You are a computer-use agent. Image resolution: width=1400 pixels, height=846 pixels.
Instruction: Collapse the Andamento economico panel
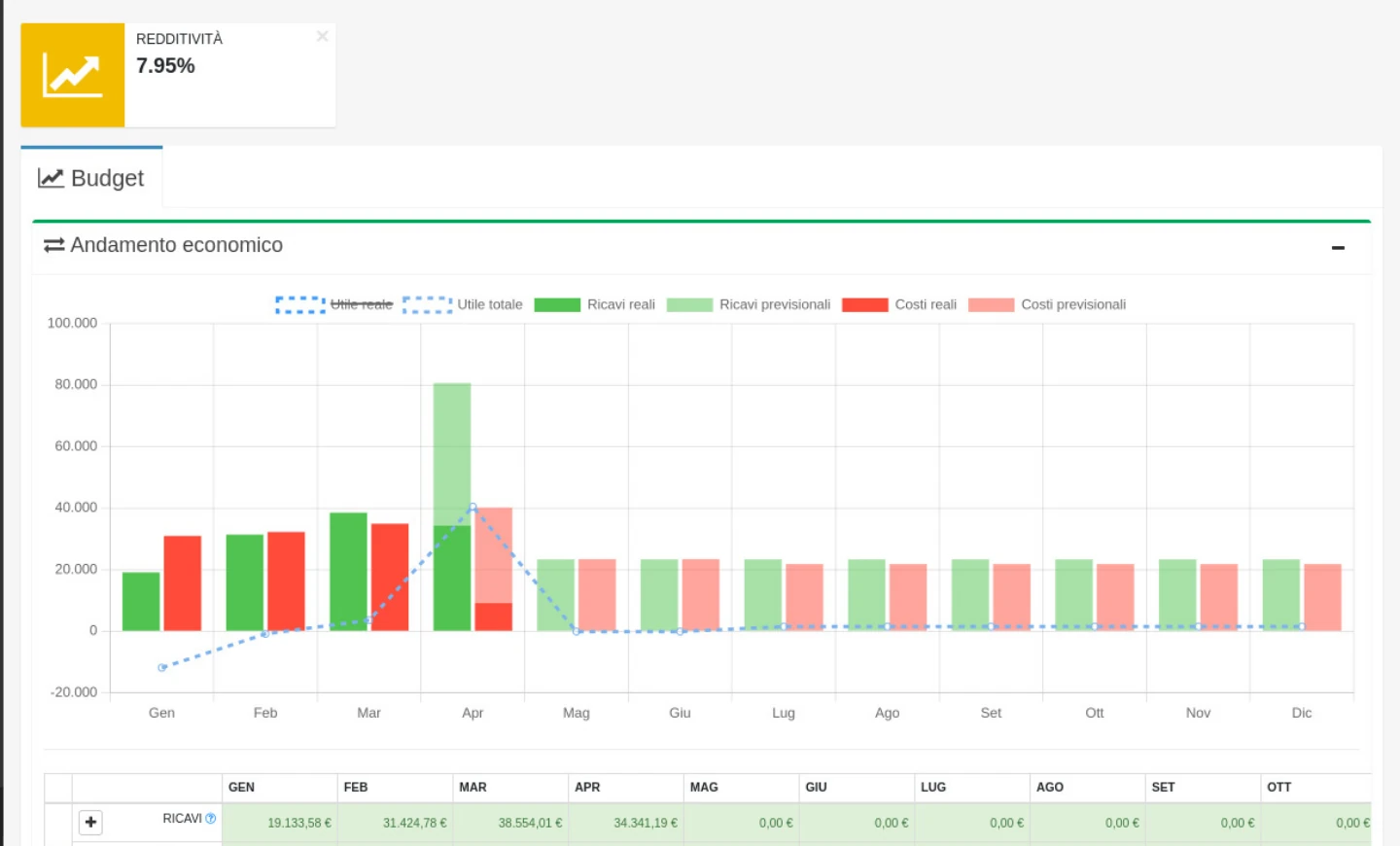(1338, 248)
